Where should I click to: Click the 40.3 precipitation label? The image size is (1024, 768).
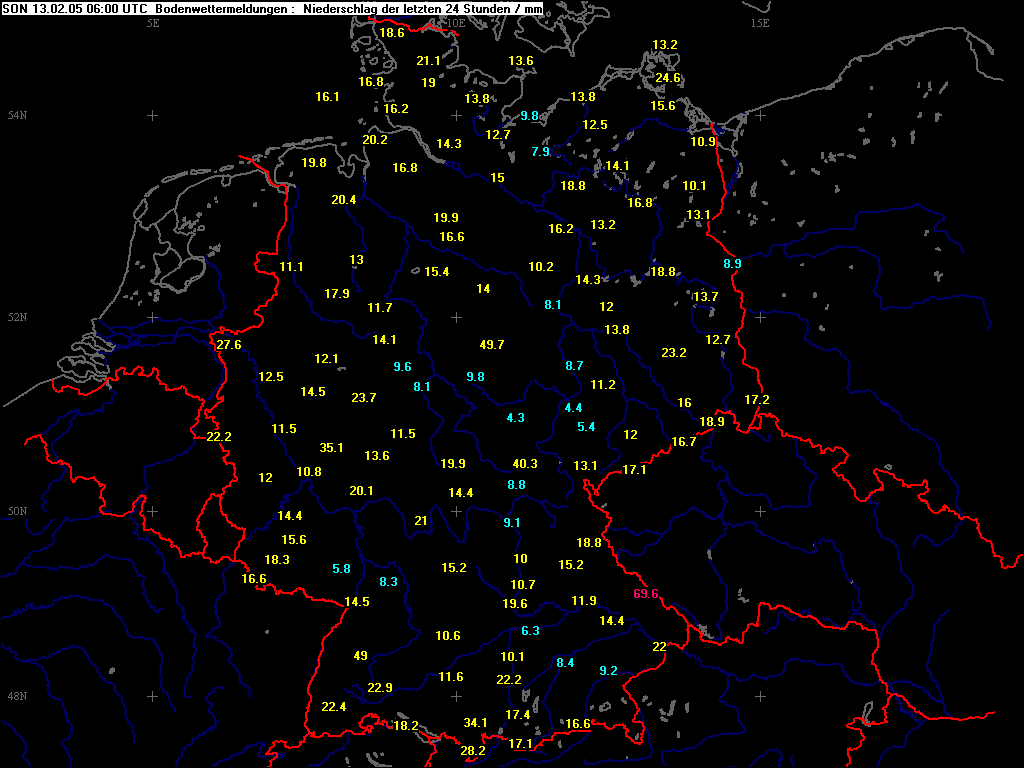(525, 464)
